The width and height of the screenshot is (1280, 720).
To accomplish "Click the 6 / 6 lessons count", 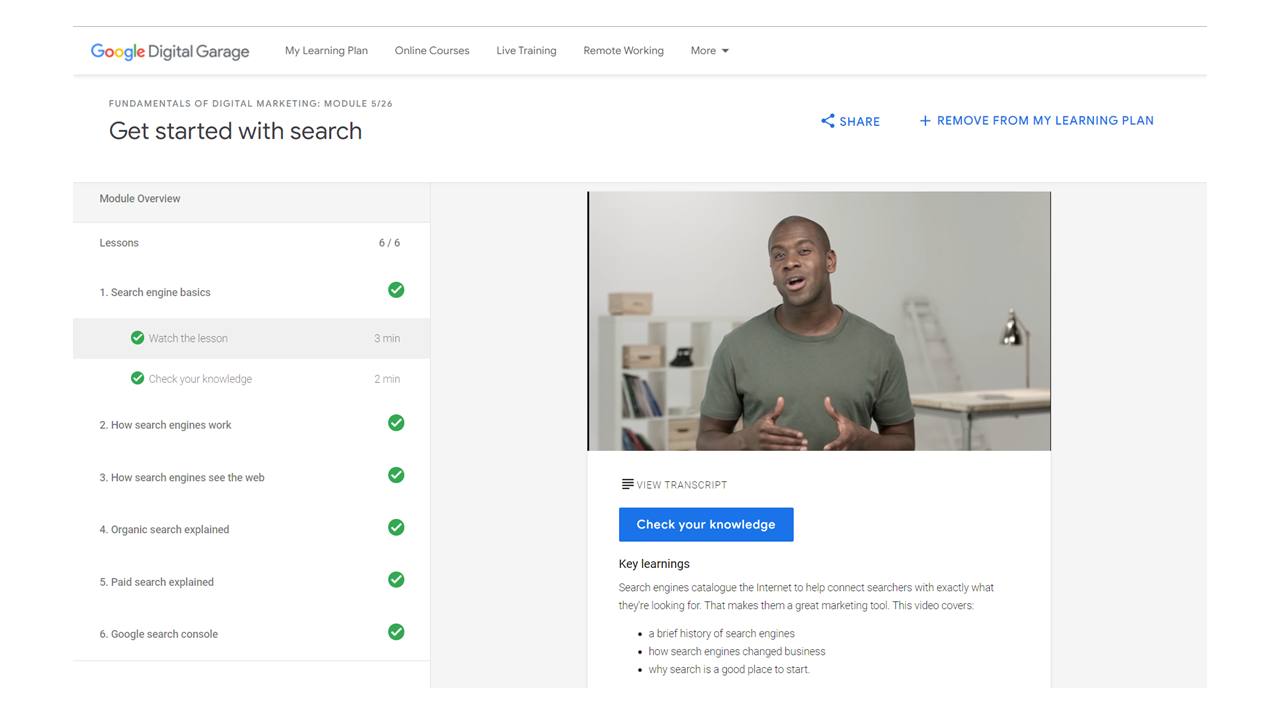I will tap(389, 243).
